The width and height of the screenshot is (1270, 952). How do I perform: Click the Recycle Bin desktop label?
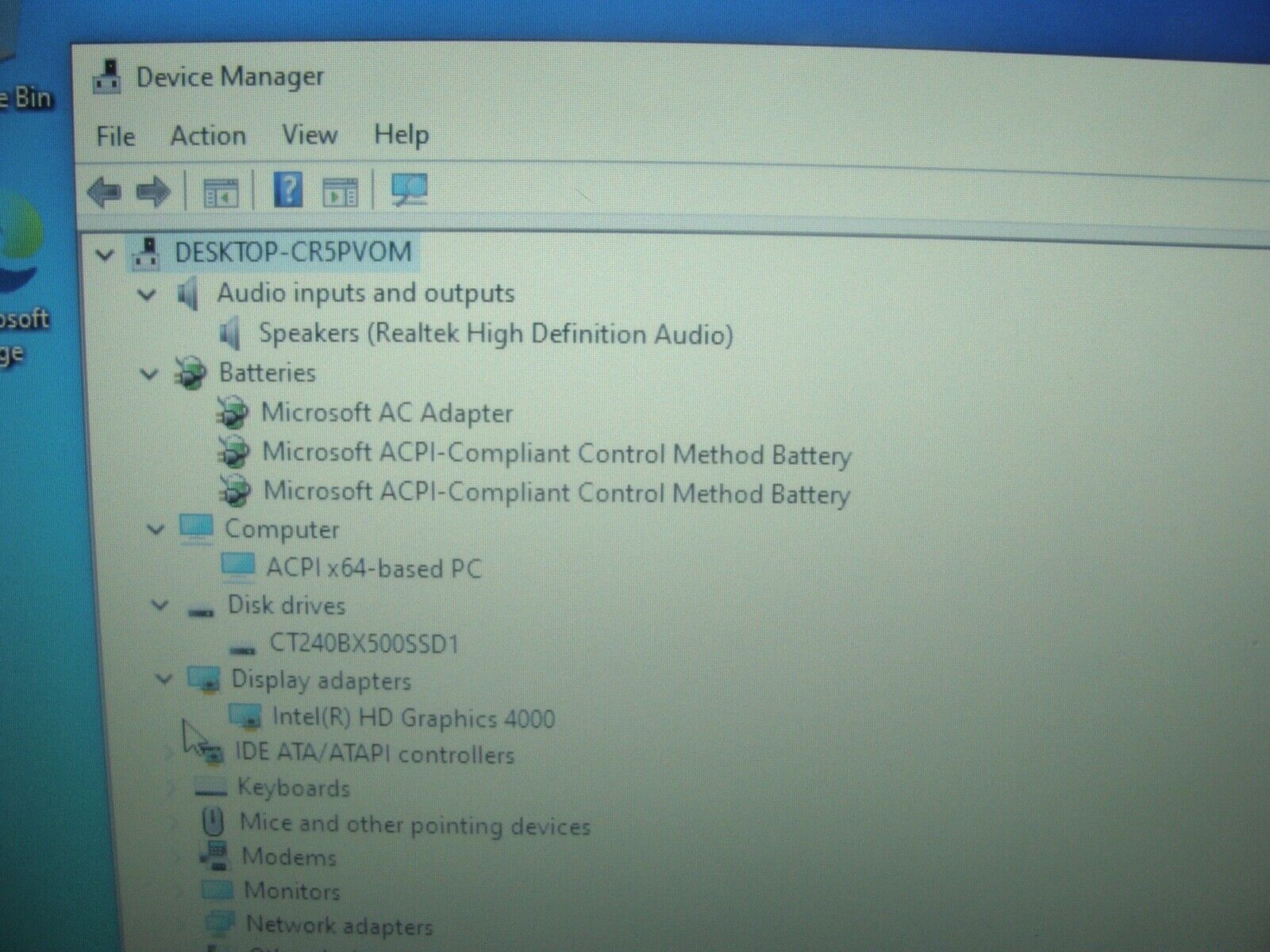pyautogui.click(x=26, y=99)
